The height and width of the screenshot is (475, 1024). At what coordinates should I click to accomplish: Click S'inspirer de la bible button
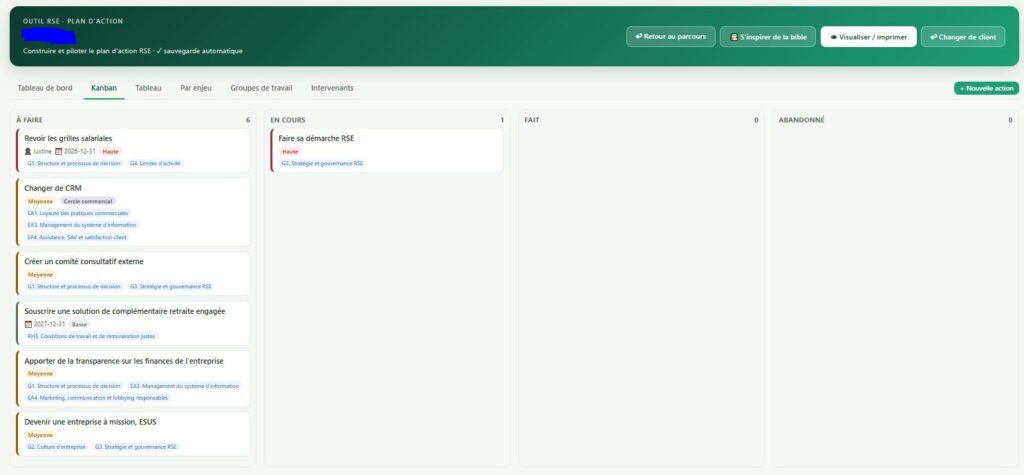pyautogui.click(x=768, y=37)
